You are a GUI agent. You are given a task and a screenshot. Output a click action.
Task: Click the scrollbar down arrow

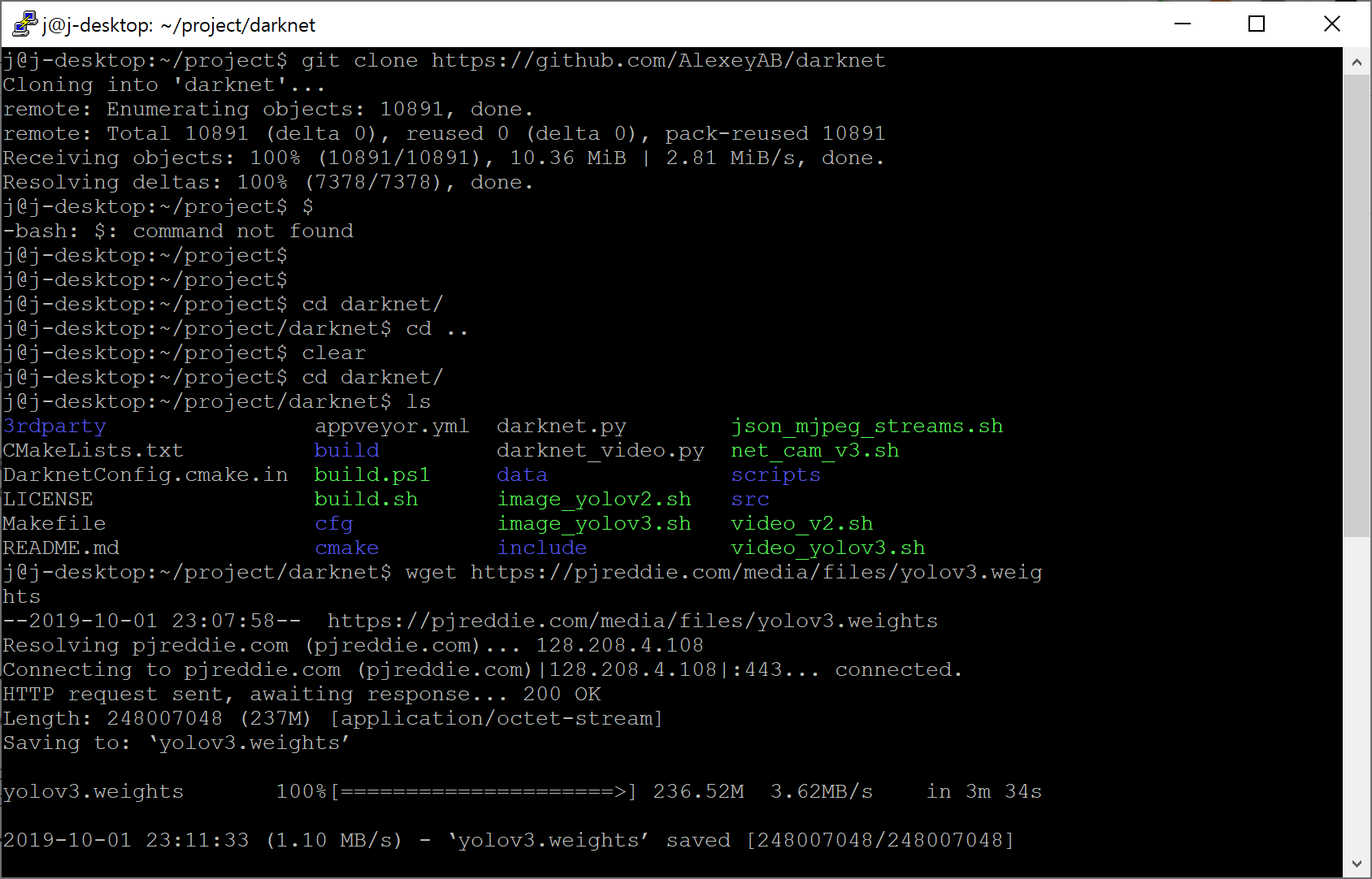[x=1356, y=864]
